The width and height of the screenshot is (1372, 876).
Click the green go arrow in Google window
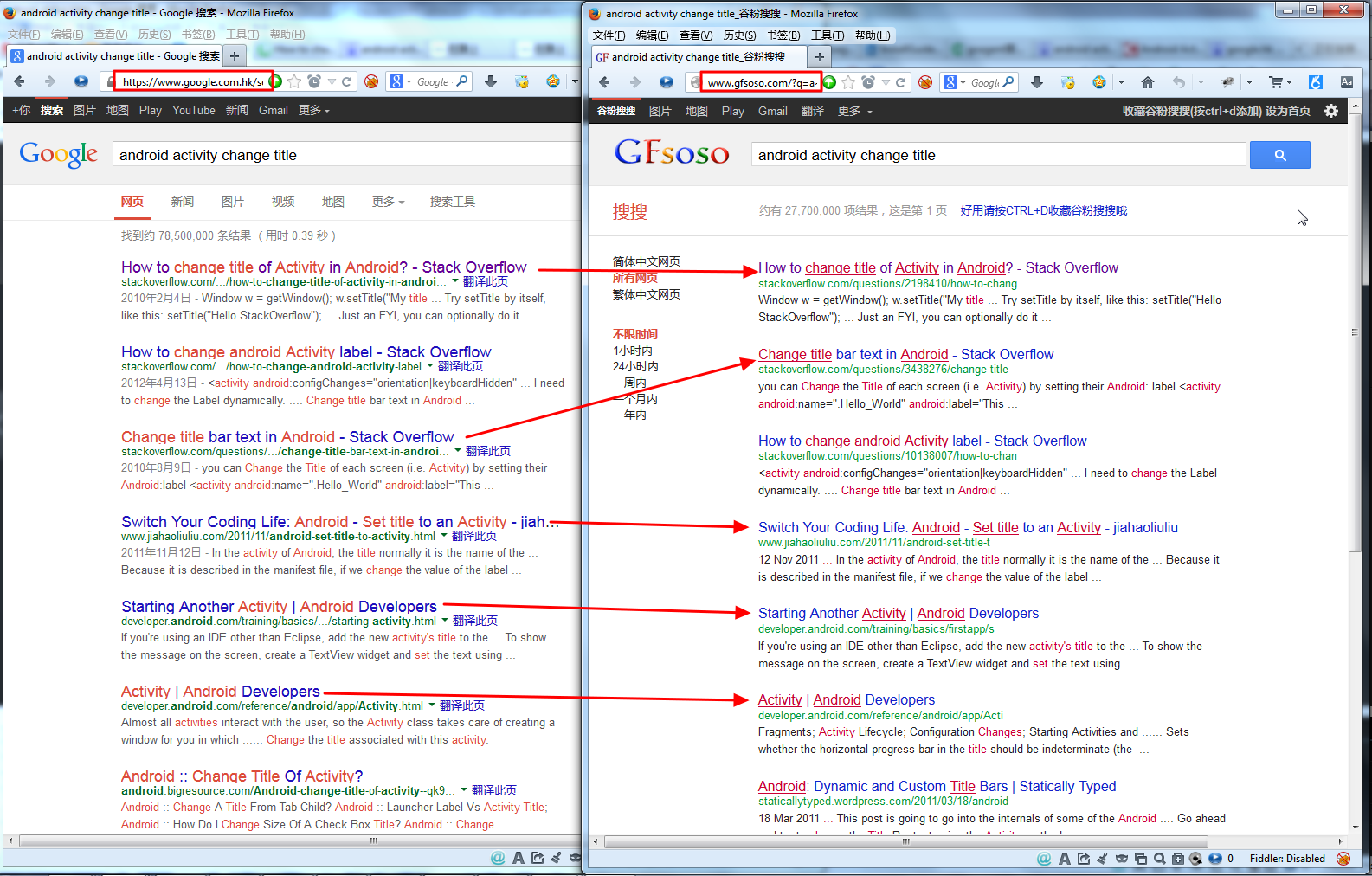click(x=276, y=81)
